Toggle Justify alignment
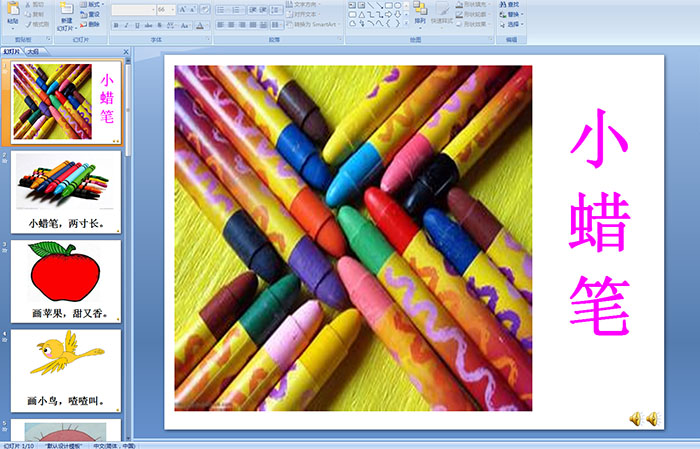 (253, 25)
